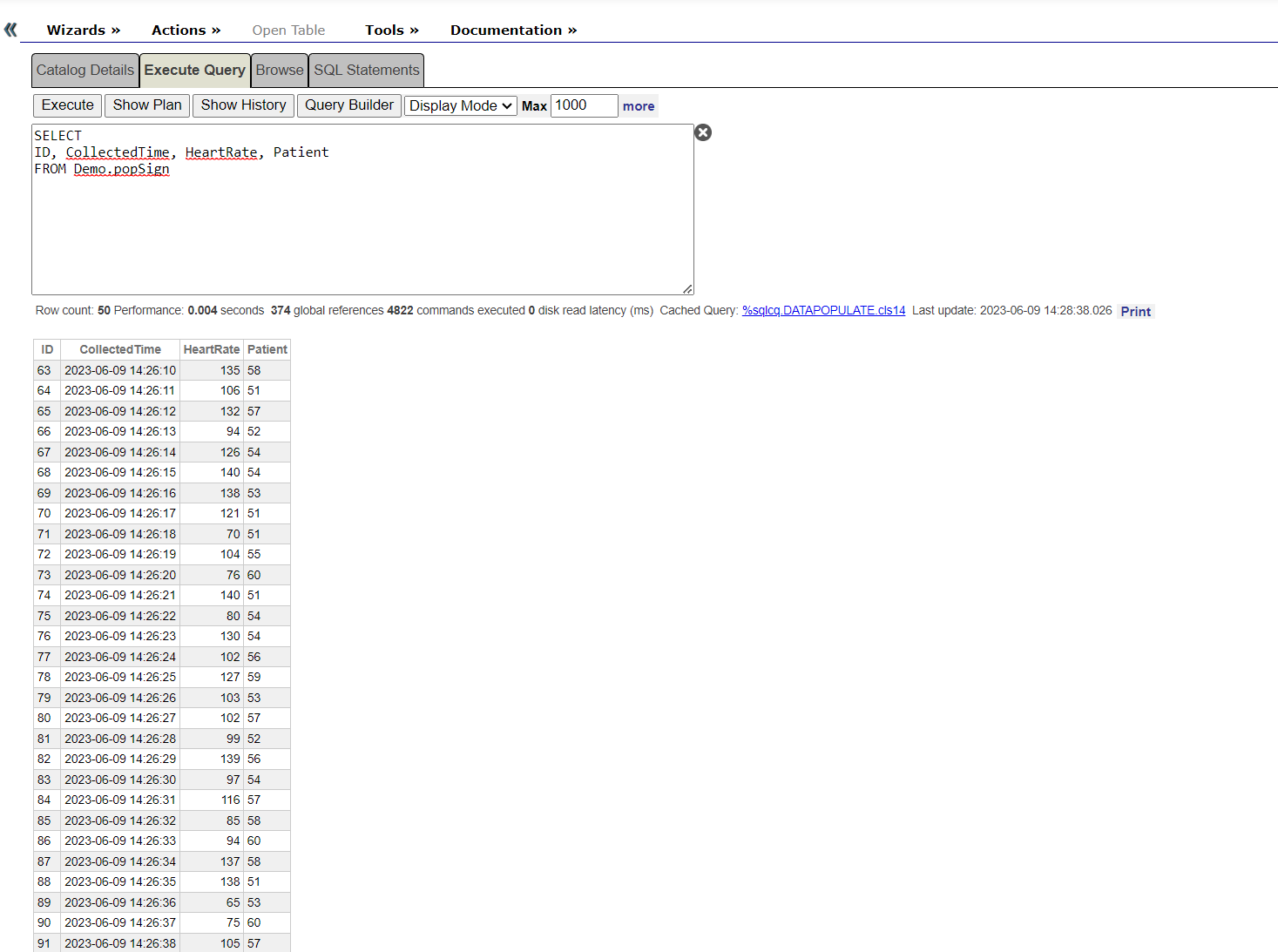Screen dimensions: 1278x952
Task: Switch to the Browse tab
Action: [x=280, y=71]
